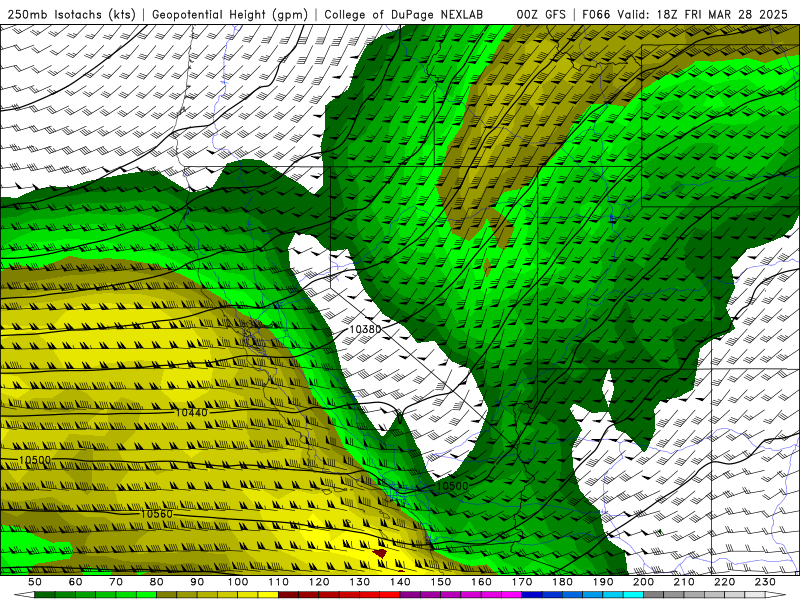Click the "80" value on the color scale

coord(157,582)
